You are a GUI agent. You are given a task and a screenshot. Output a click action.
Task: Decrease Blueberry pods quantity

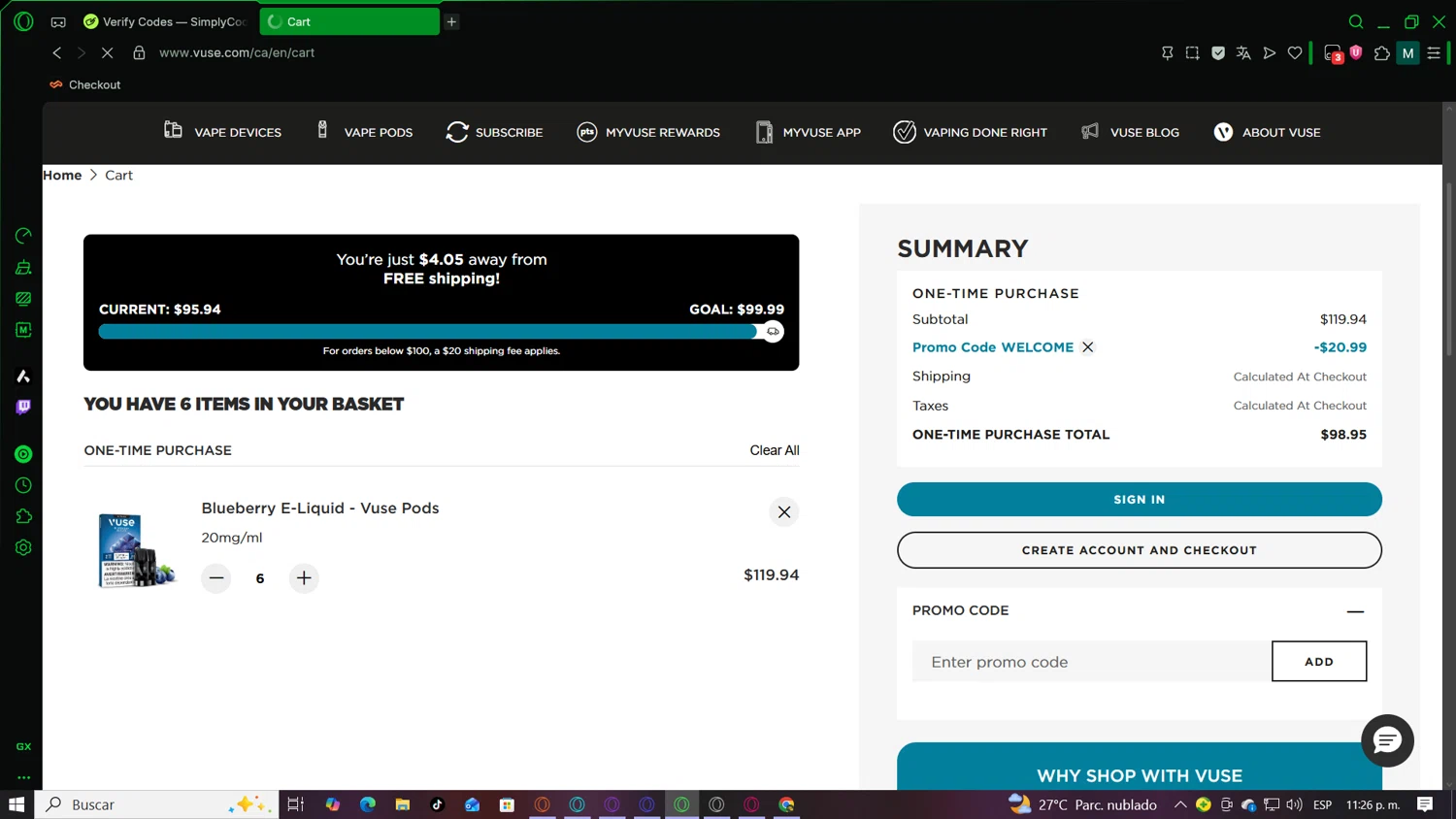(216, 578)
